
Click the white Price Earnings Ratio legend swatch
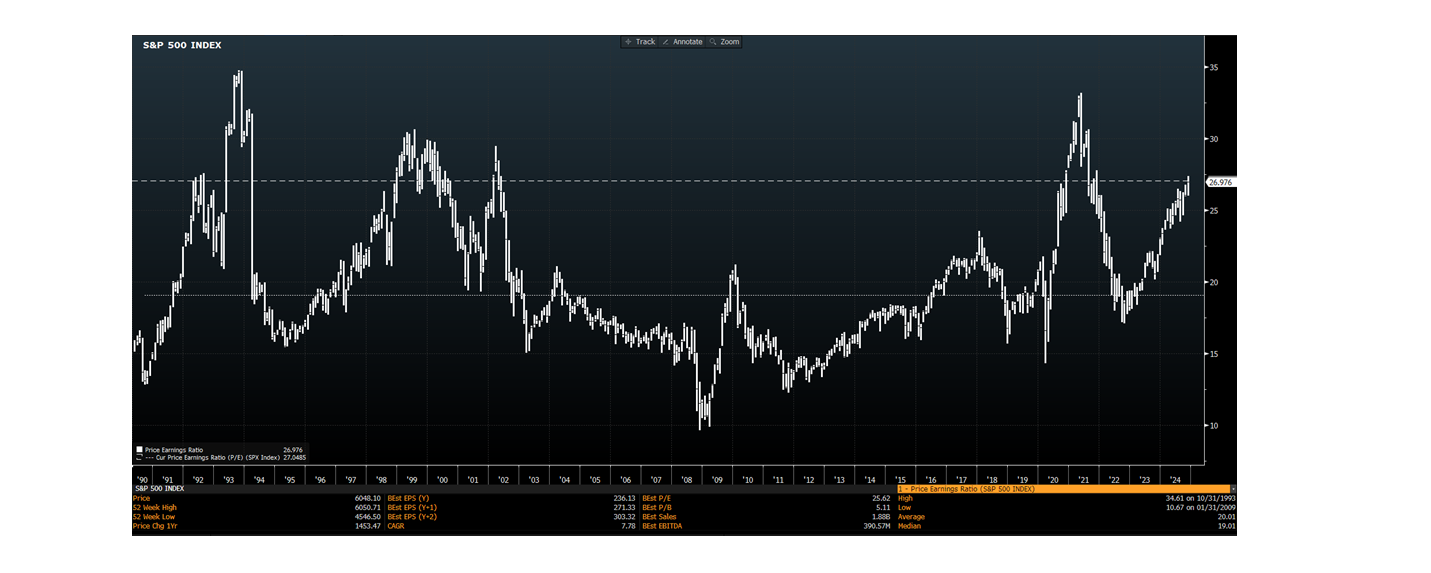[x=139, y=450]
